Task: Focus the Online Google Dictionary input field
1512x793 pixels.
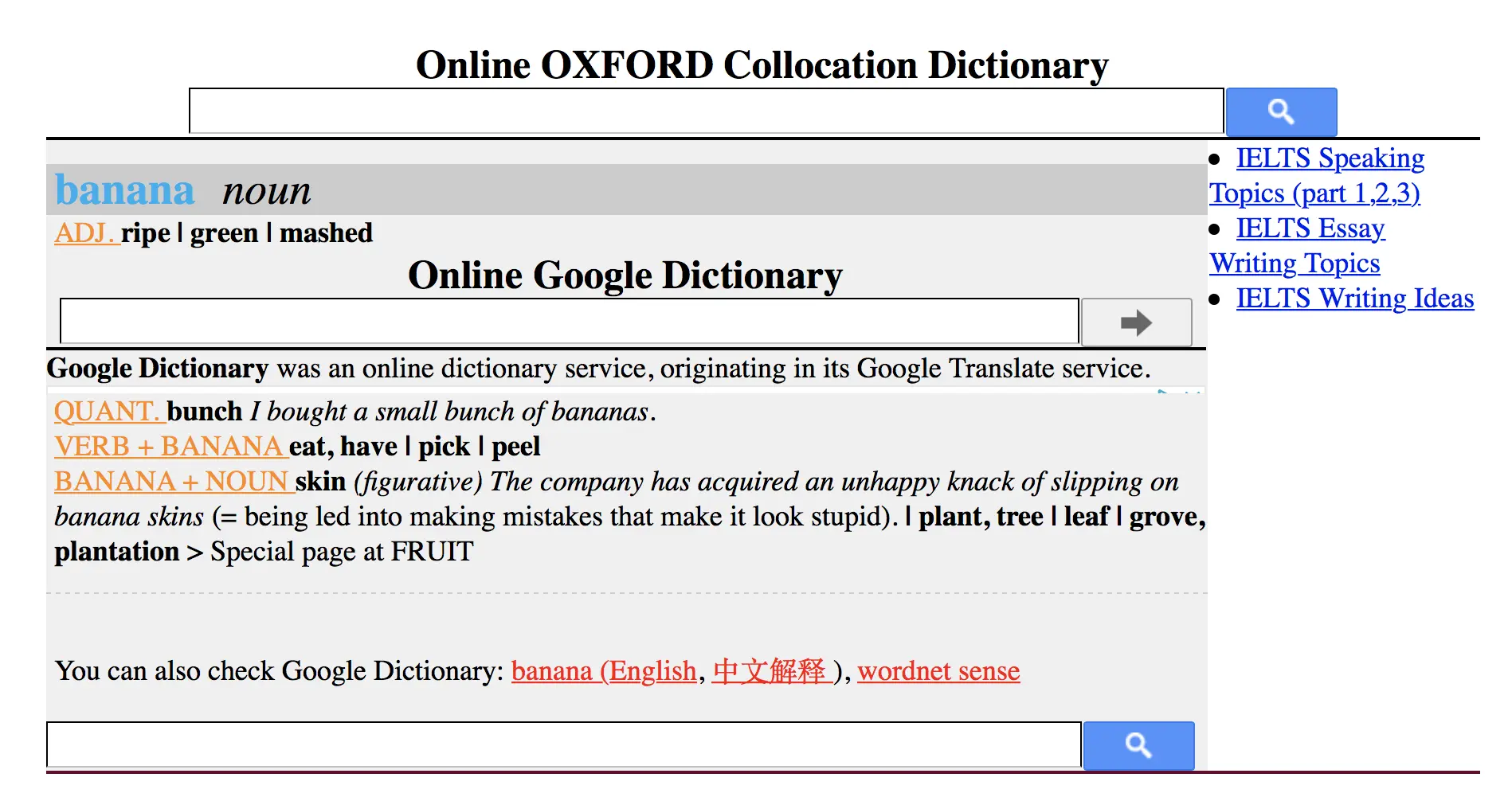Action: tap(570, 322)
